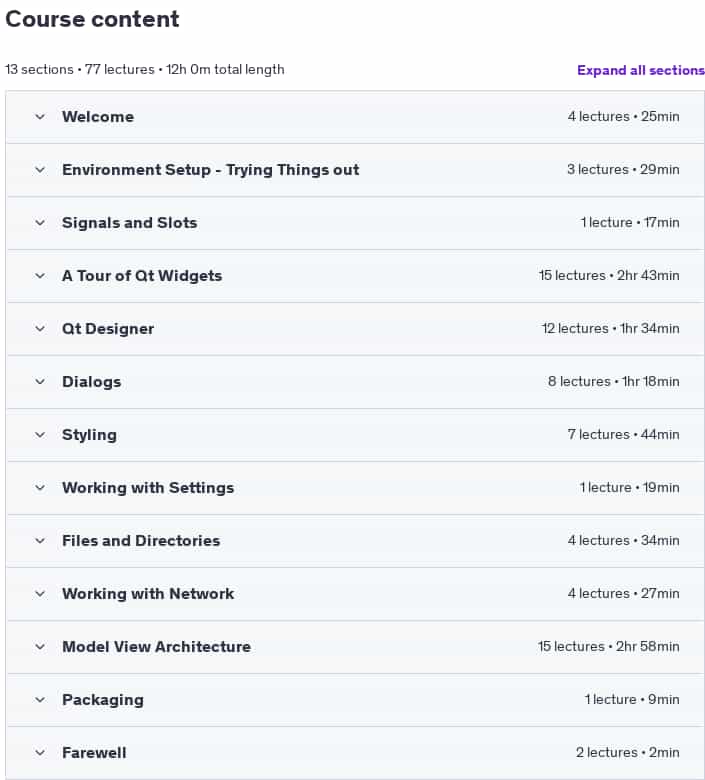Click the '3 lectures • 29min' text

[623, 170]
